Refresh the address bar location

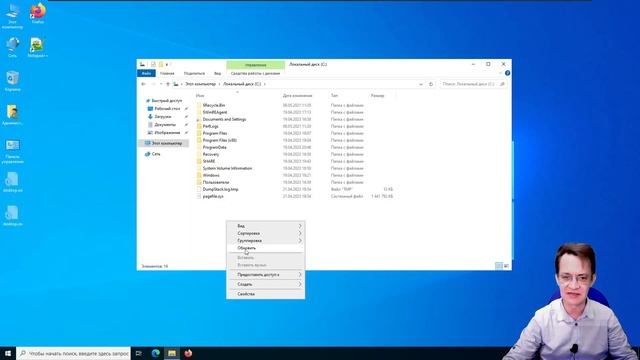click(x=431, y=84)
